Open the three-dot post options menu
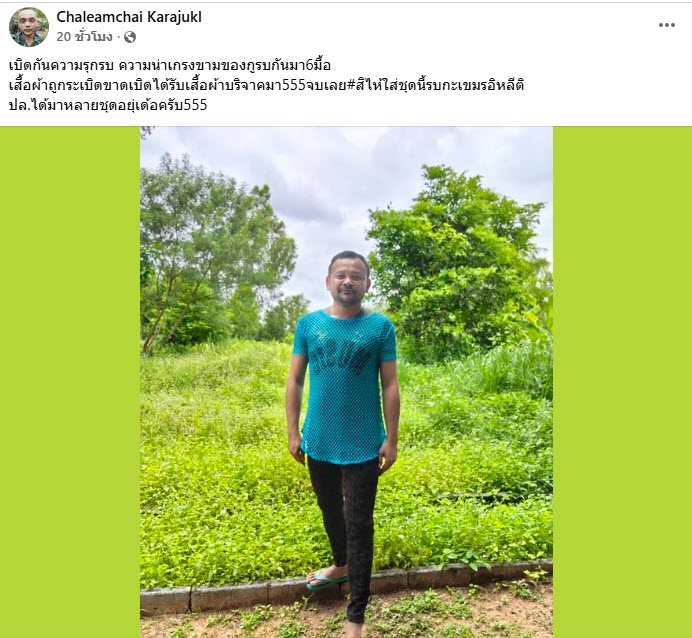 click(666, 25)
